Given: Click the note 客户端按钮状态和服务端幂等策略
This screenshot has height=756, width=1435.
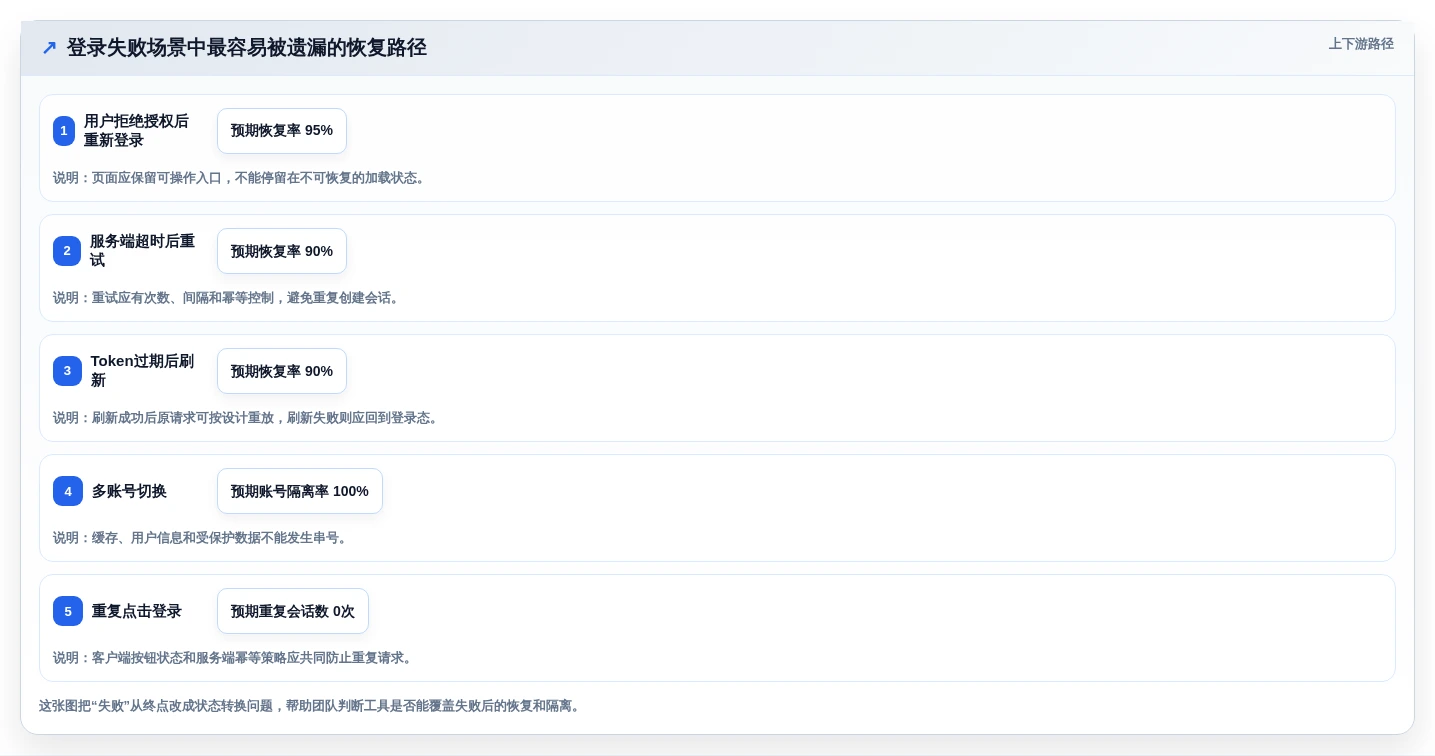Looking at the screenshot, I should click(234, 658).
